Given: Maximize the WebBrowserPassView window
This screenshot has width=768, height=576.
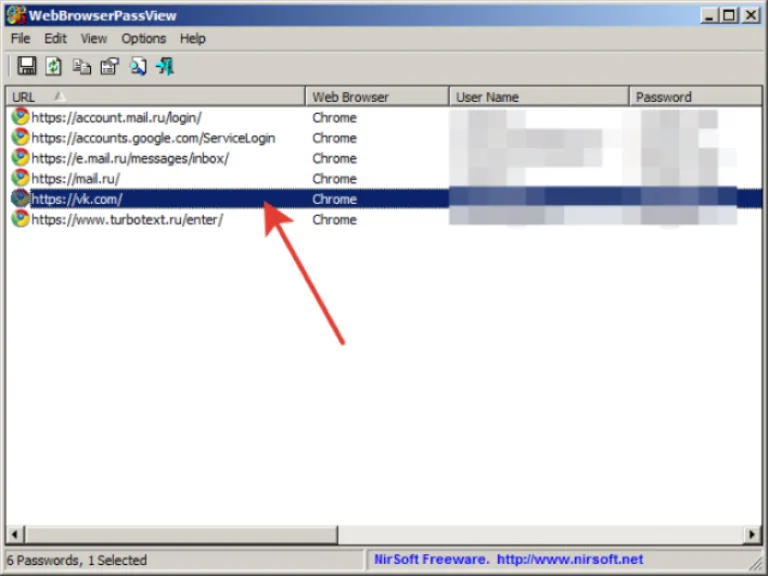Looking at the screenshot, I should (728, 16).
